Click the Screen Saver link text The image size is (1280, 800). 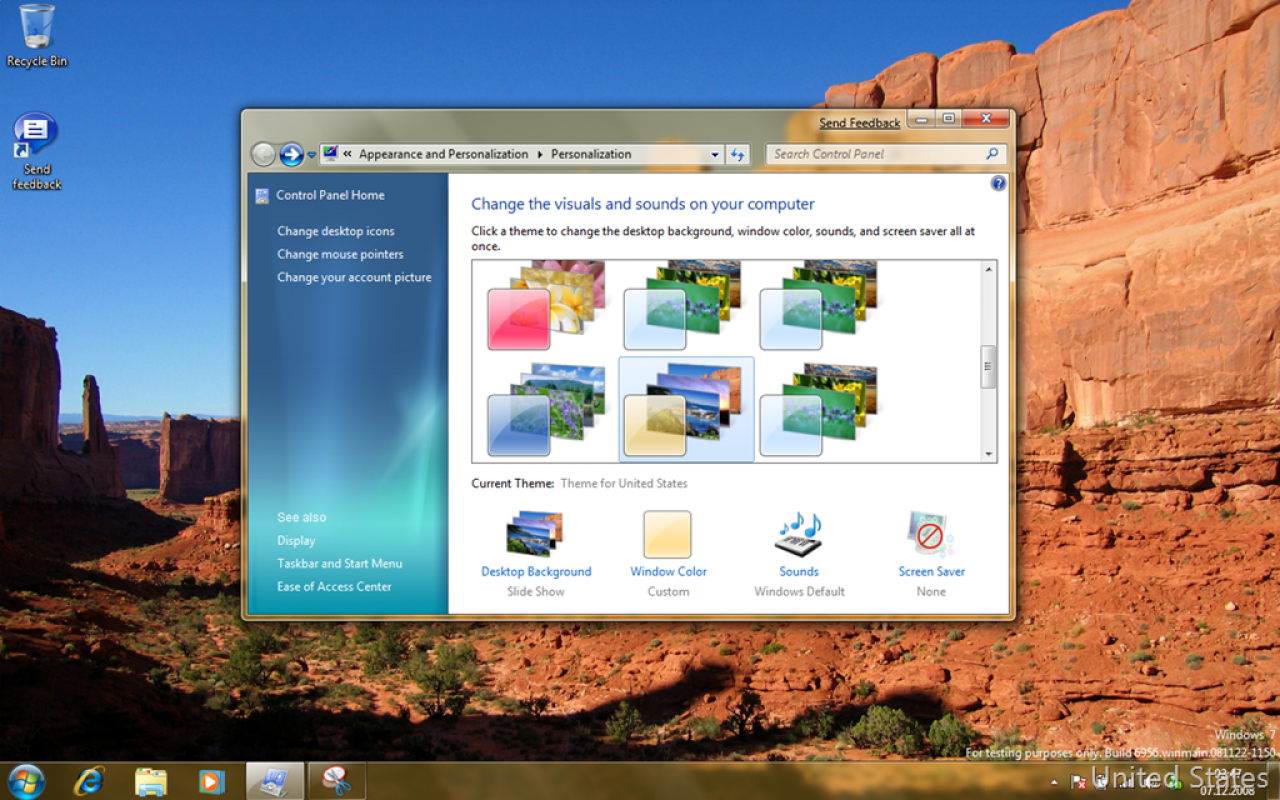931,572
